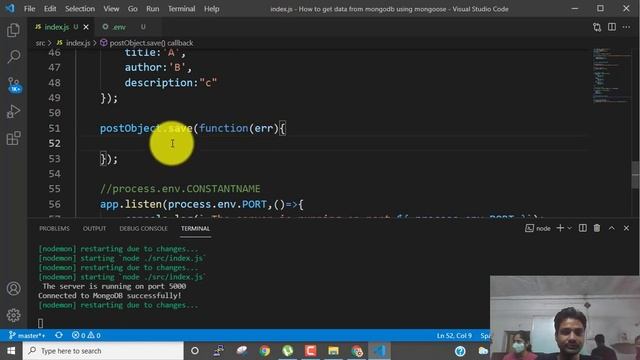Click the postObject.save(function(err){ line

[x=193, y=128]
